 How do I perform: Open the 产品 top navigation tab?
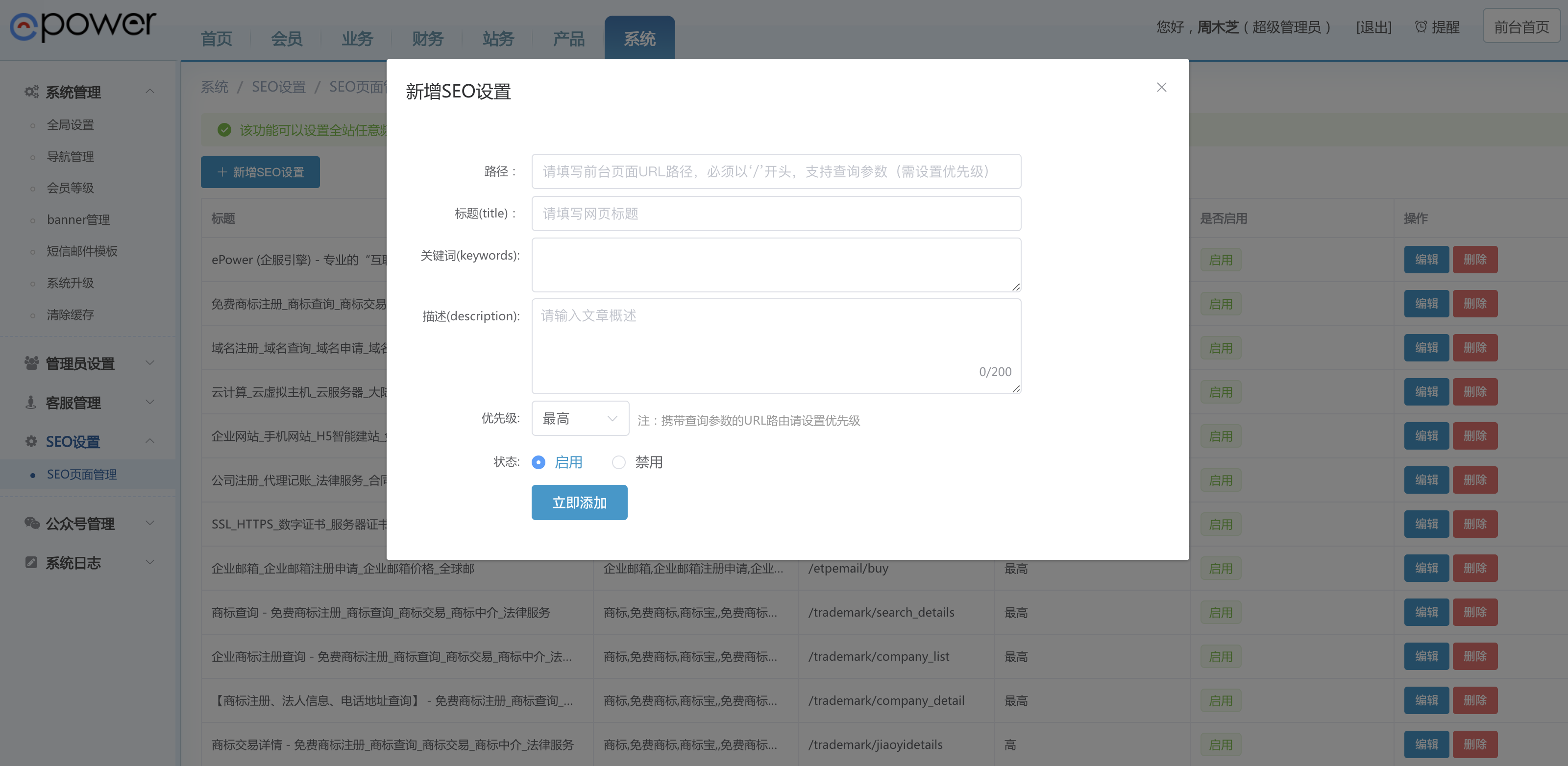[569, 39]
